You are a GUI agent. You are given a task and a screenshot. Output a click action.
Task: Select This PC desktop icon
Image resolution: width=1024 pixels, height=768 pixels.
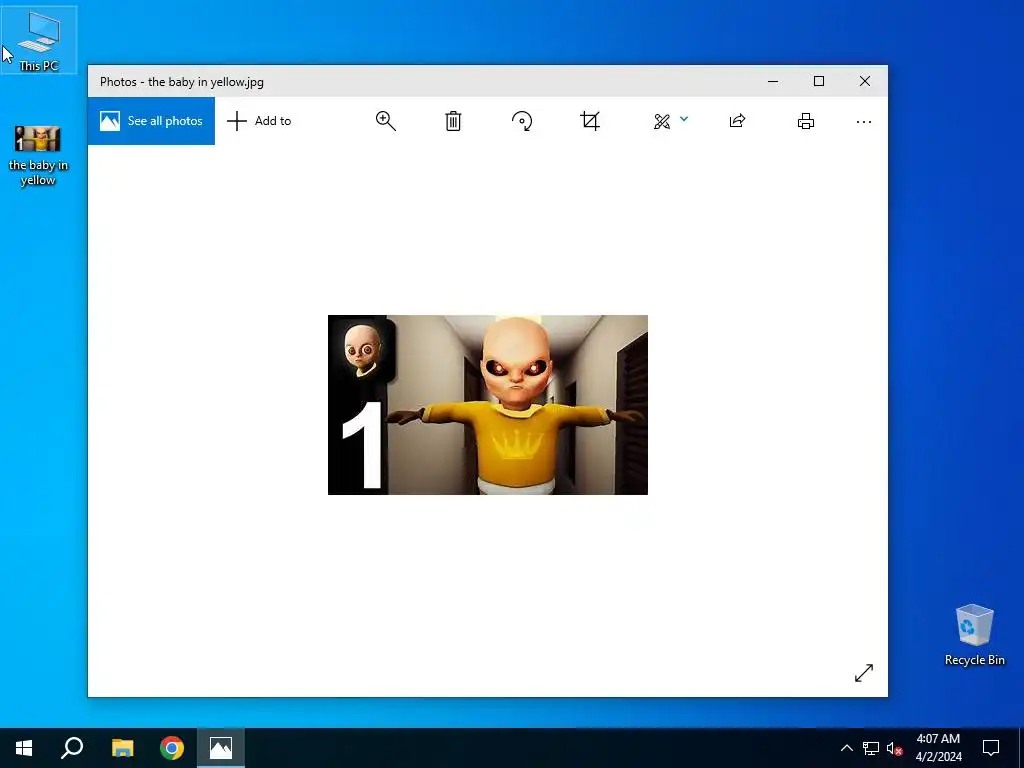pyautogui.click(x=39, y=40)
